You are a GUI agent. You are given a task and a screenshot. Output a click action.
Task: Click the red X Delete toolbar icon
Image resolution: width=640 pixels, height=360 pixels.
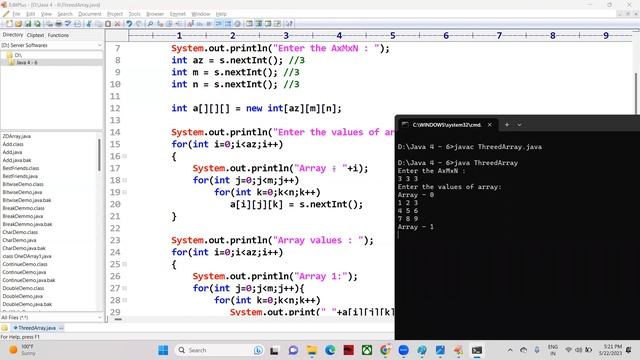(x=117, y=24)
